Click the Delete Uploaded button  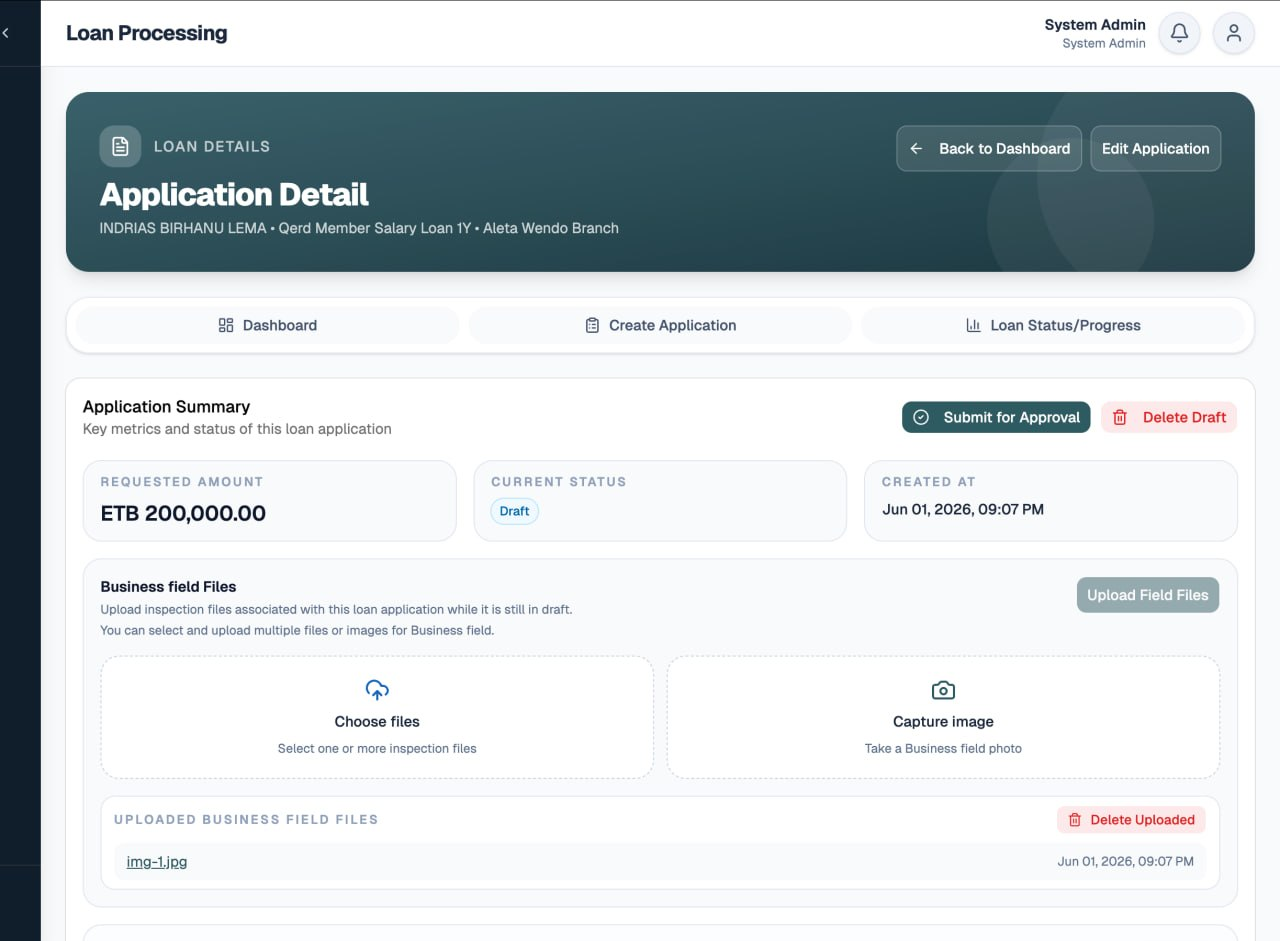pos(1131,820)
